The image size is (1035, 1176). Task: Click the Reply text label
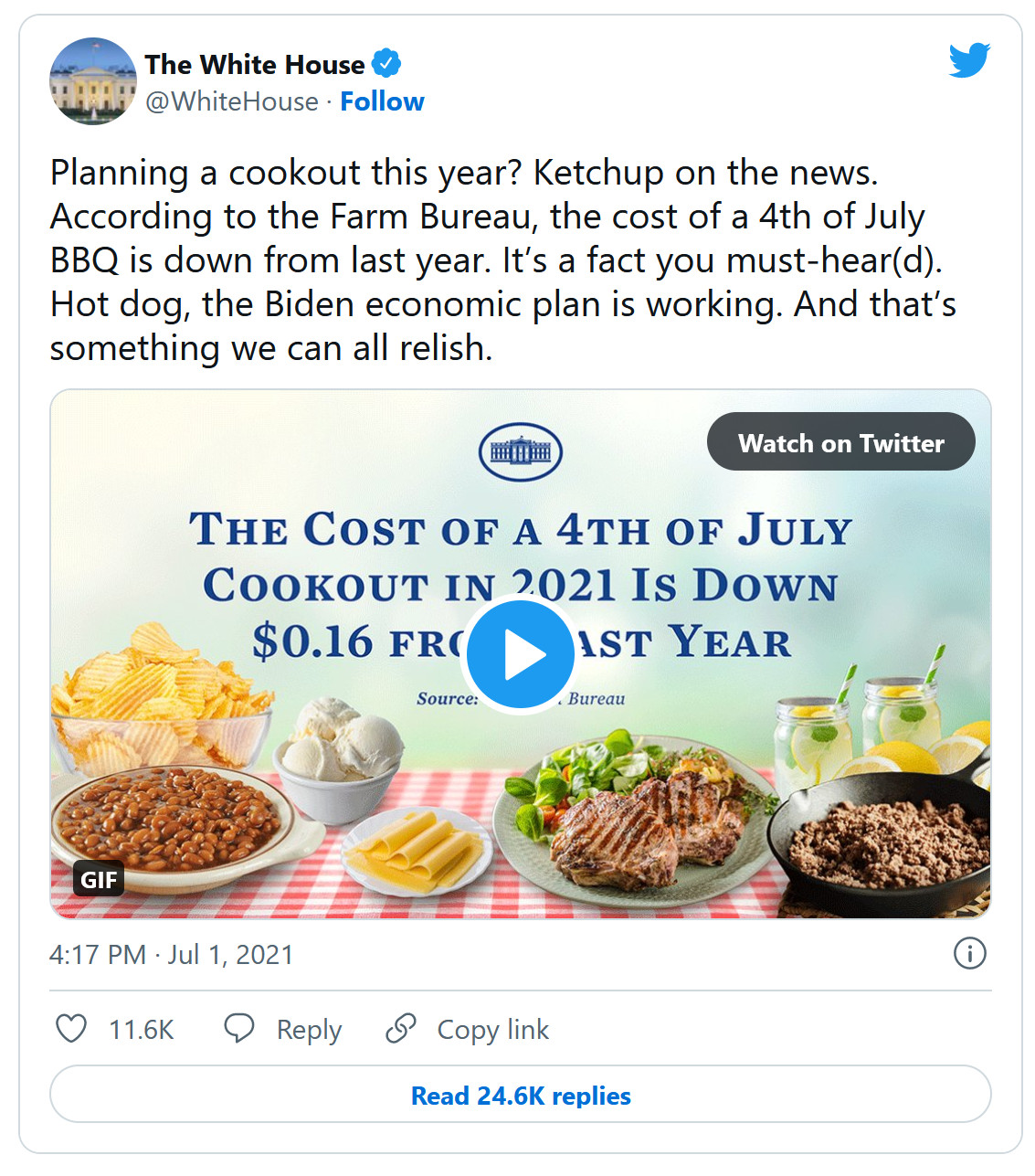pos(309,1030)
